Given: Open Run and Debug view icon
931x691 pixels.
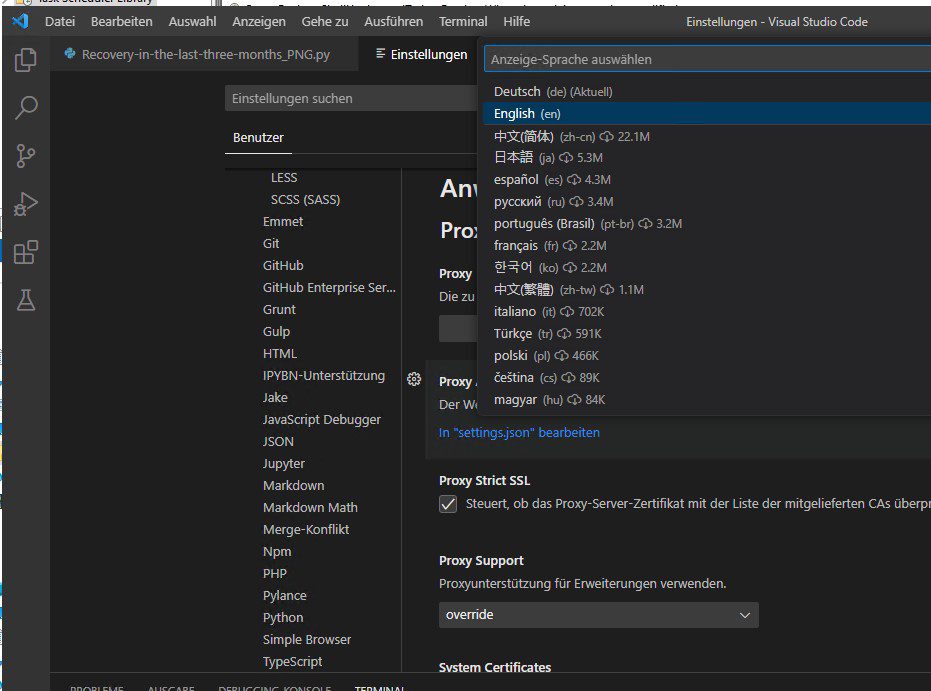Looking at the screenshot, I should coord(26,204).
